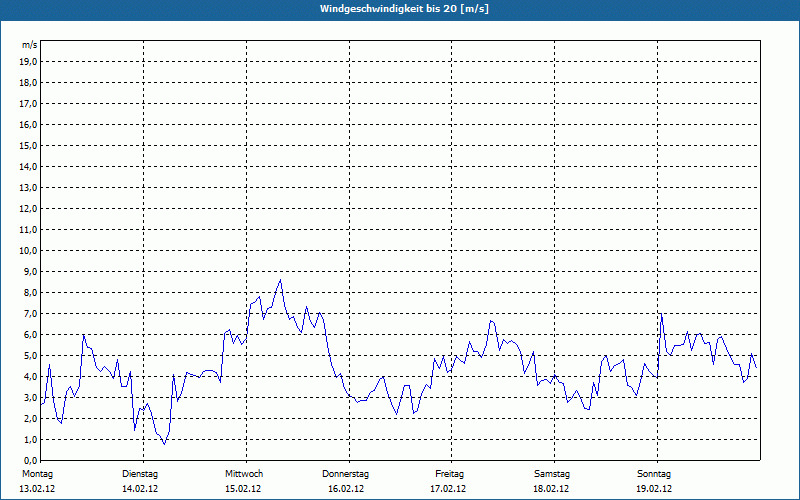Click the Donnerstag day label

pyautogui.click(x=345, y=474)
